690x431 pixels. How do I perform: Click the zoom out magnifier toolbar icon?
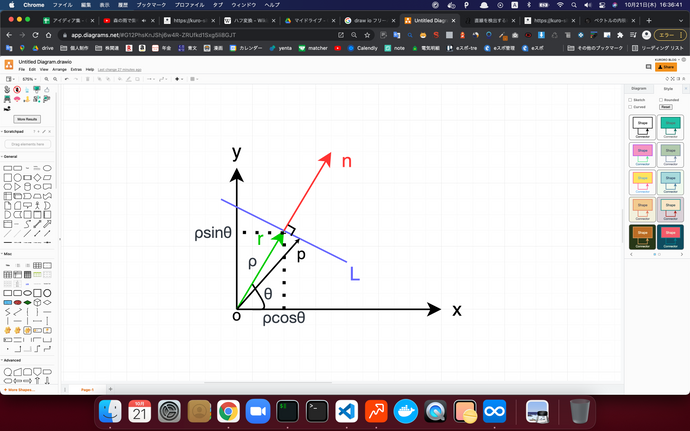point(55,79)
